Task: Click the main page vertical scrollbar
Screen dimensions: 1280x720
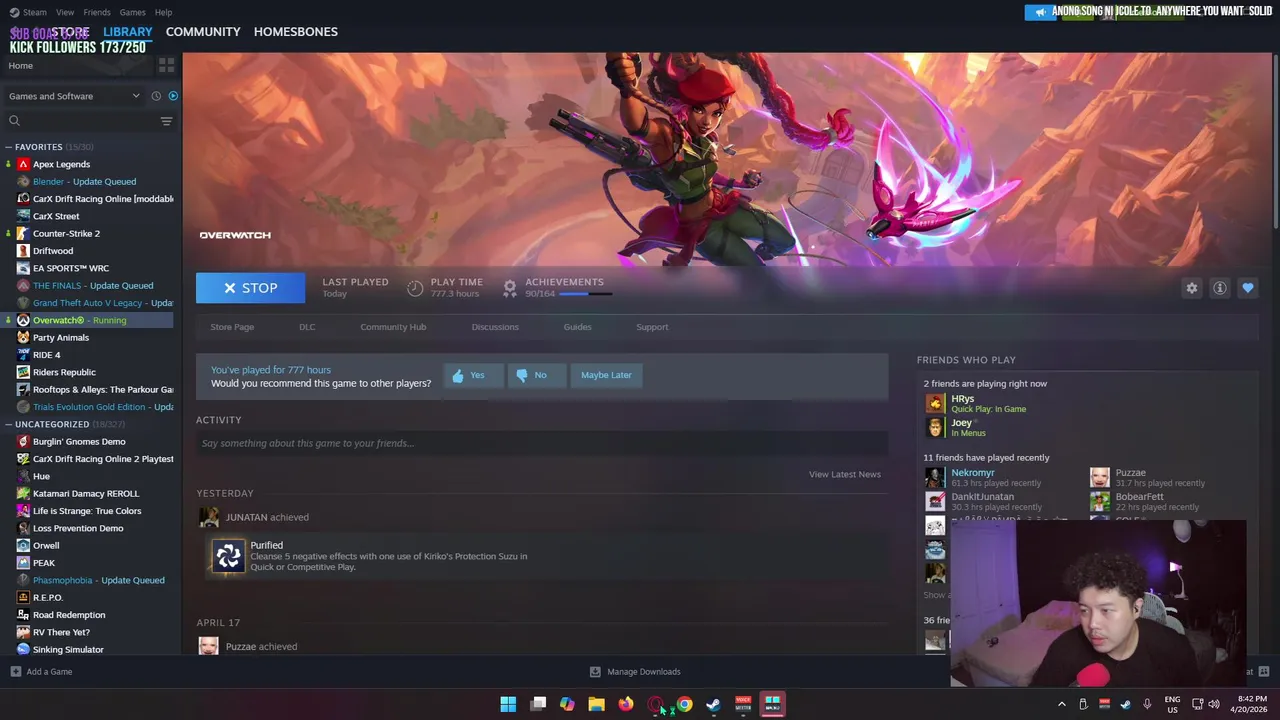Action: click(1275, 140)
